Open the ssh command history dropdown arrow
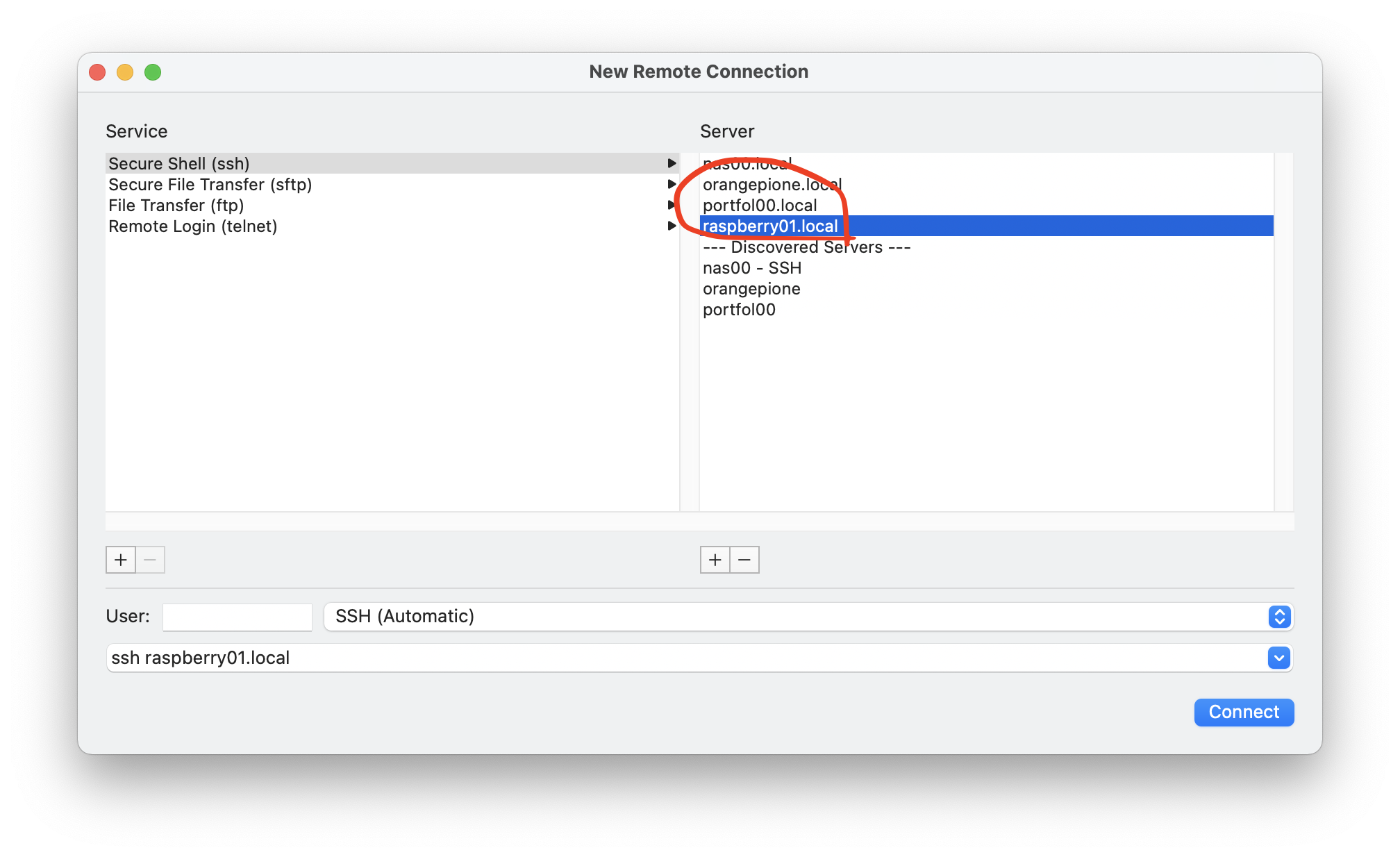 1279,658
